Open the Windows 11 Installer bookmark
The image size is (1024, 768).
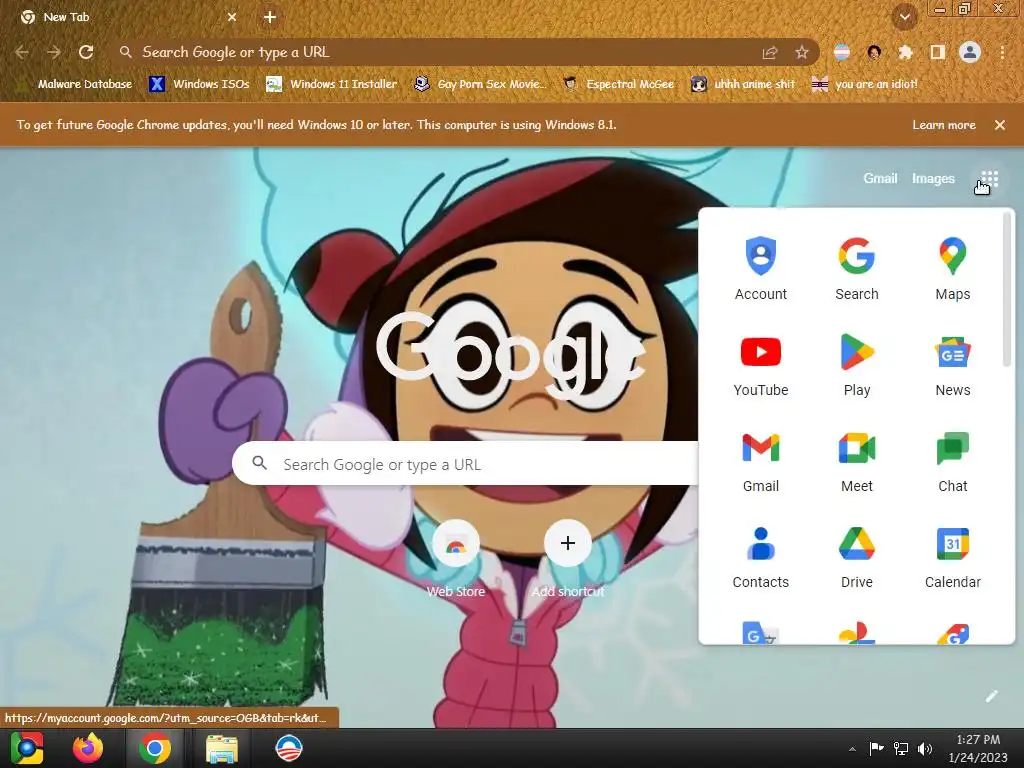[x=332, y=84]
